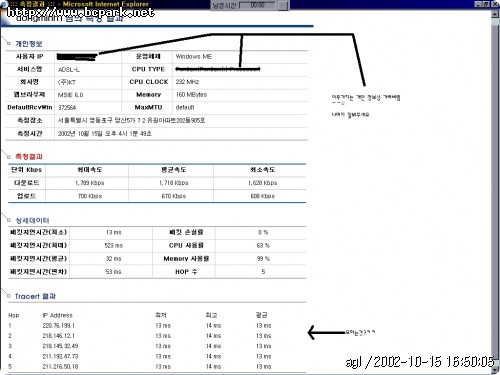This screenshot has width=500, height=375.
Task: Click the scrollbar down arrow
Action: 496,370
